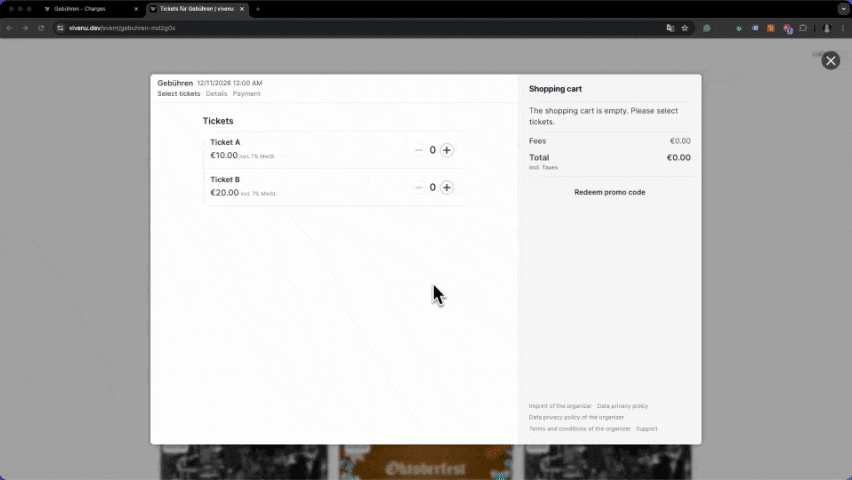Switch to the 'Gebühren – Charges' tab
This screenshot has width=852, height=480.
[x=85, y=9]
